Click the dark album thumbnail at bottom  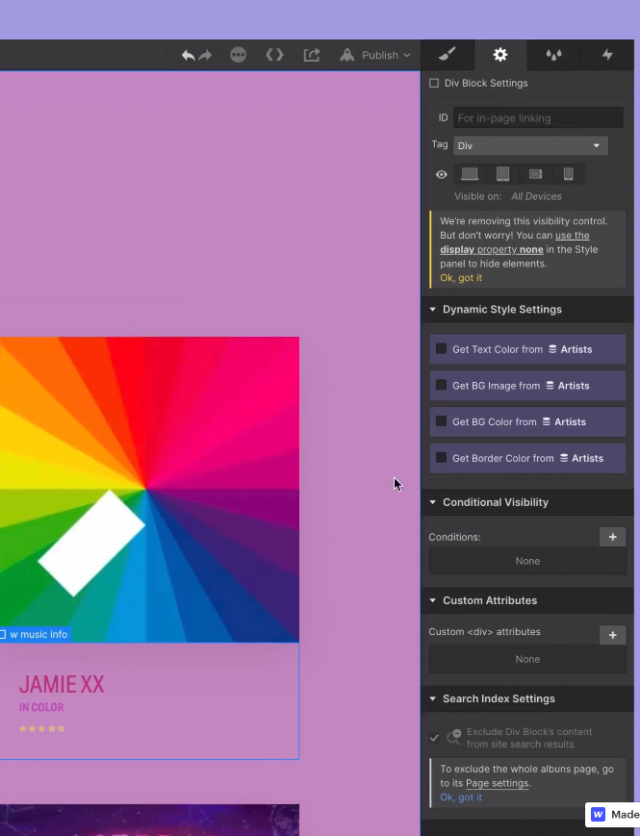coord(149,820)
